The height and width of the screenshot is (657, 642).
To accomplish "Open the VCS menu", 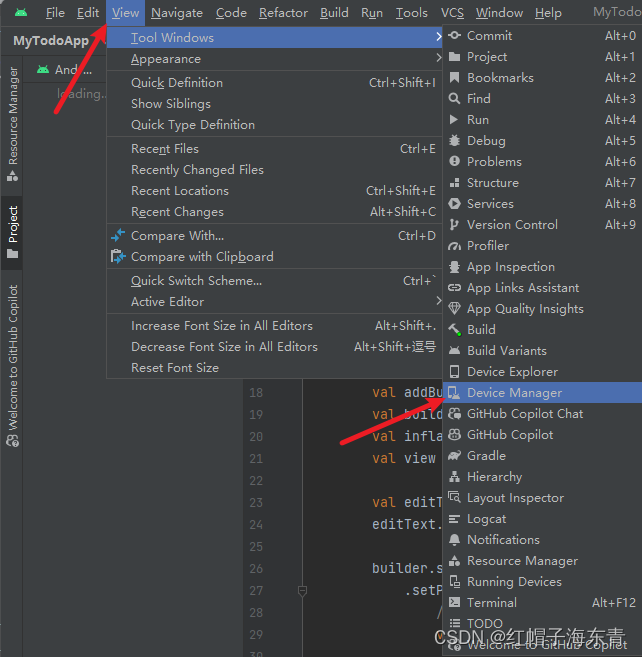I will point(452,13).
